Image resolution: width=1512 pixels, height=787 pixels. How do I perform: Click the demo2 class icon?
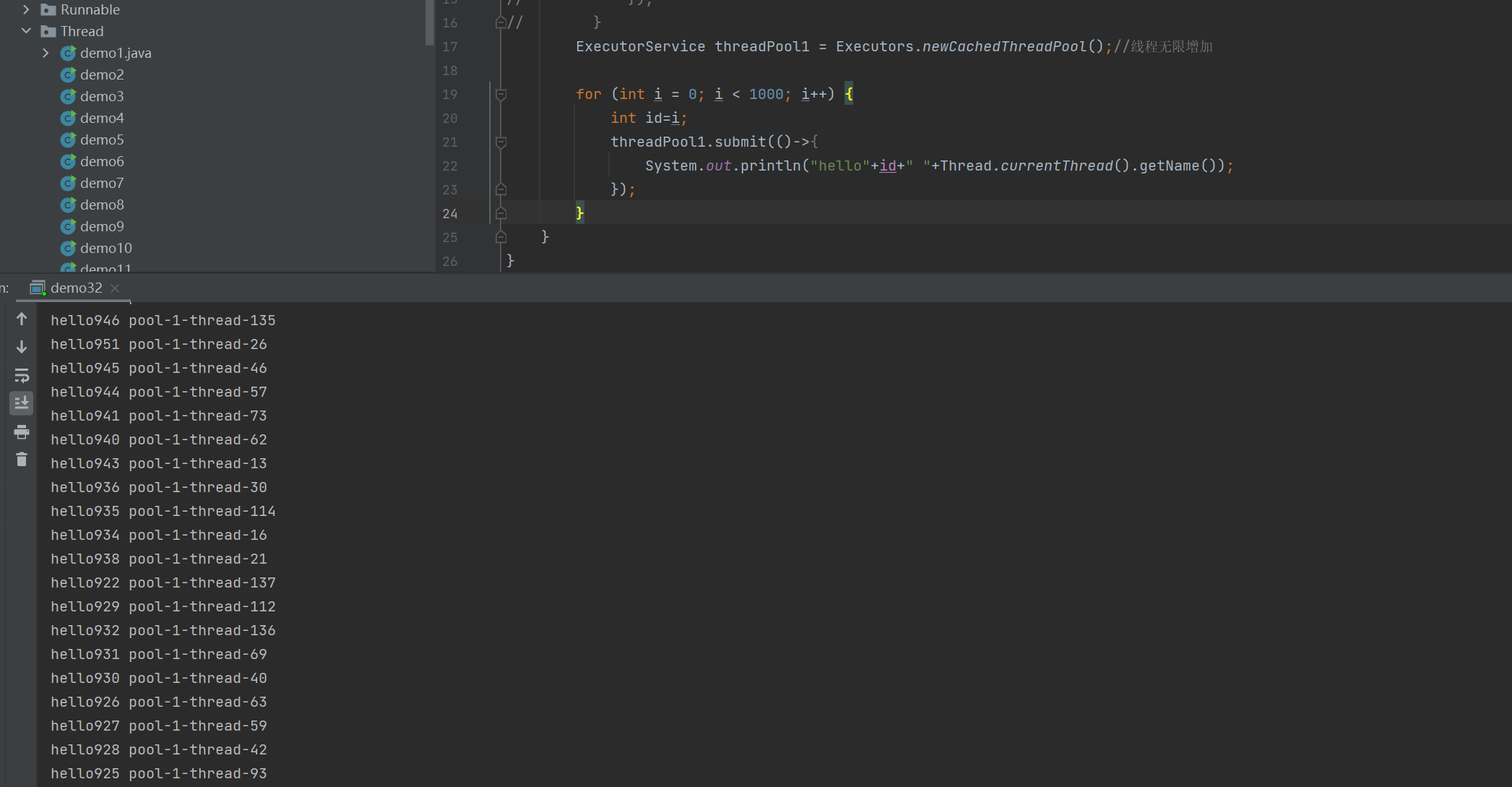[x=68, y=74]
